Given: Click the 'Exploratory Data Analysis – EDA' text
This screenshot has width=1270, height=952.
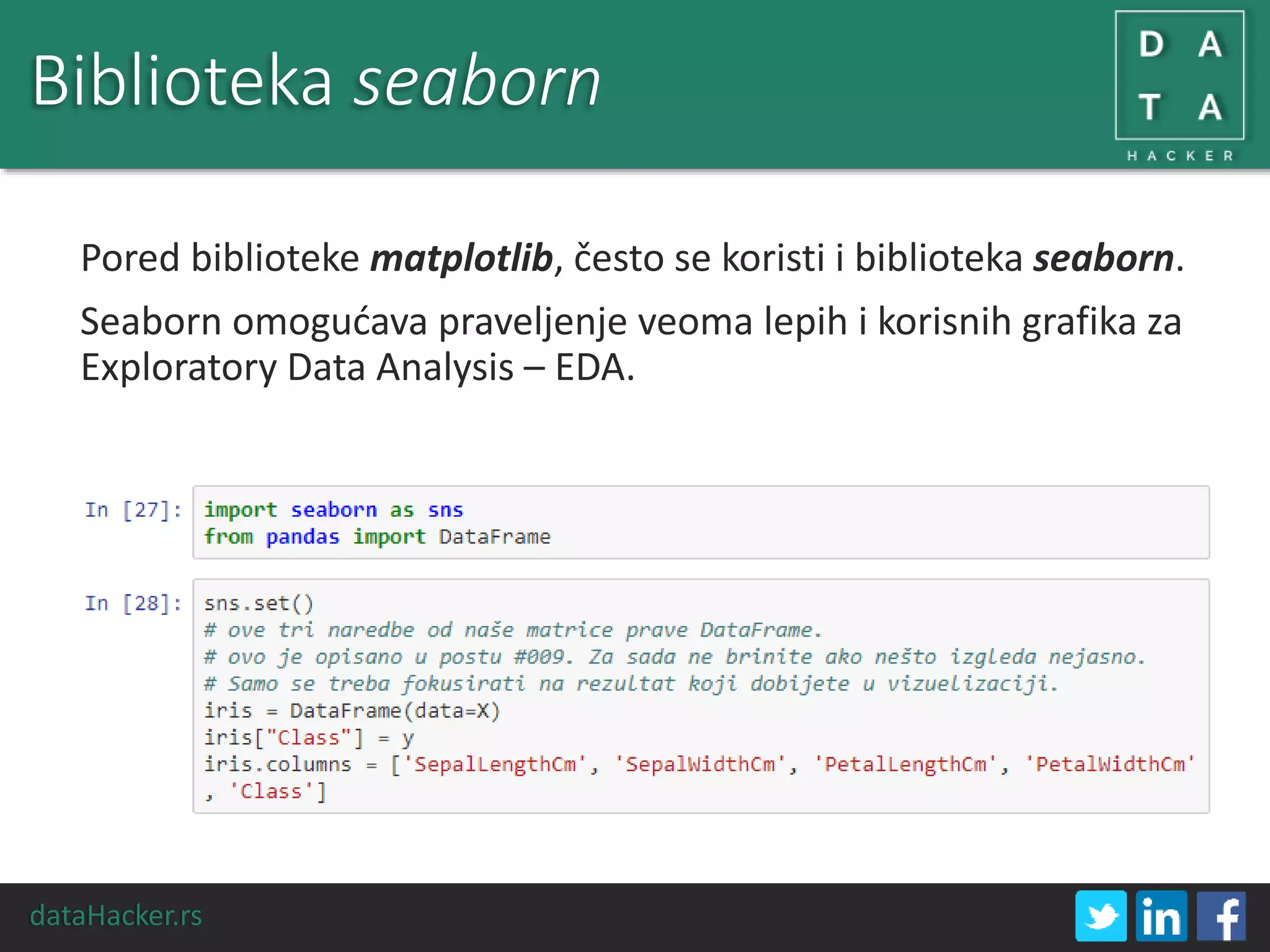Looking at the screenshot, I should [358, 367].
